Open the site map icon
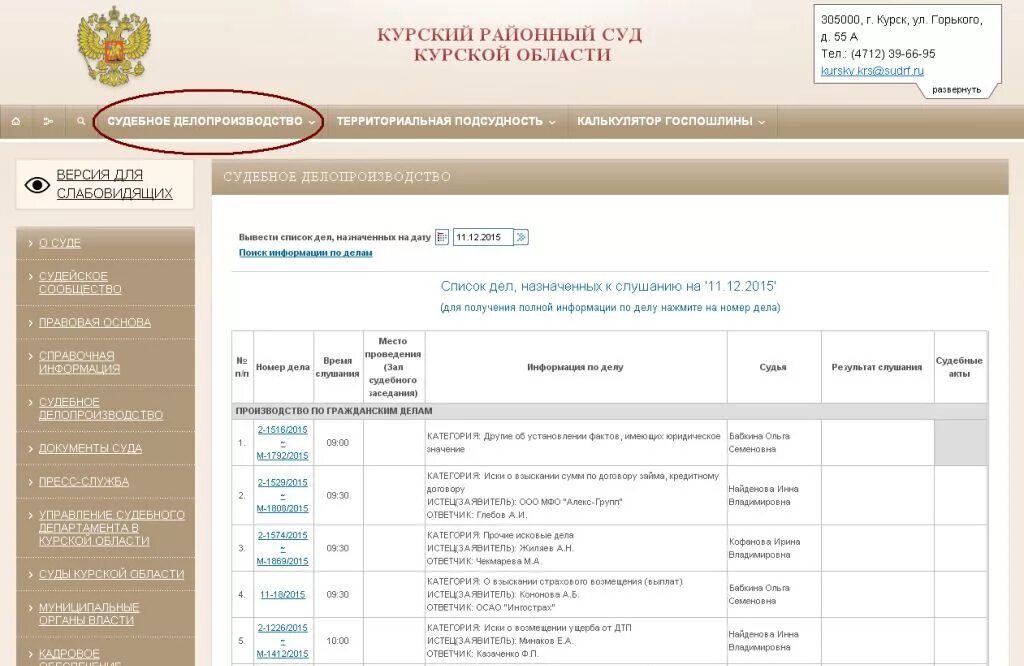 48,121
